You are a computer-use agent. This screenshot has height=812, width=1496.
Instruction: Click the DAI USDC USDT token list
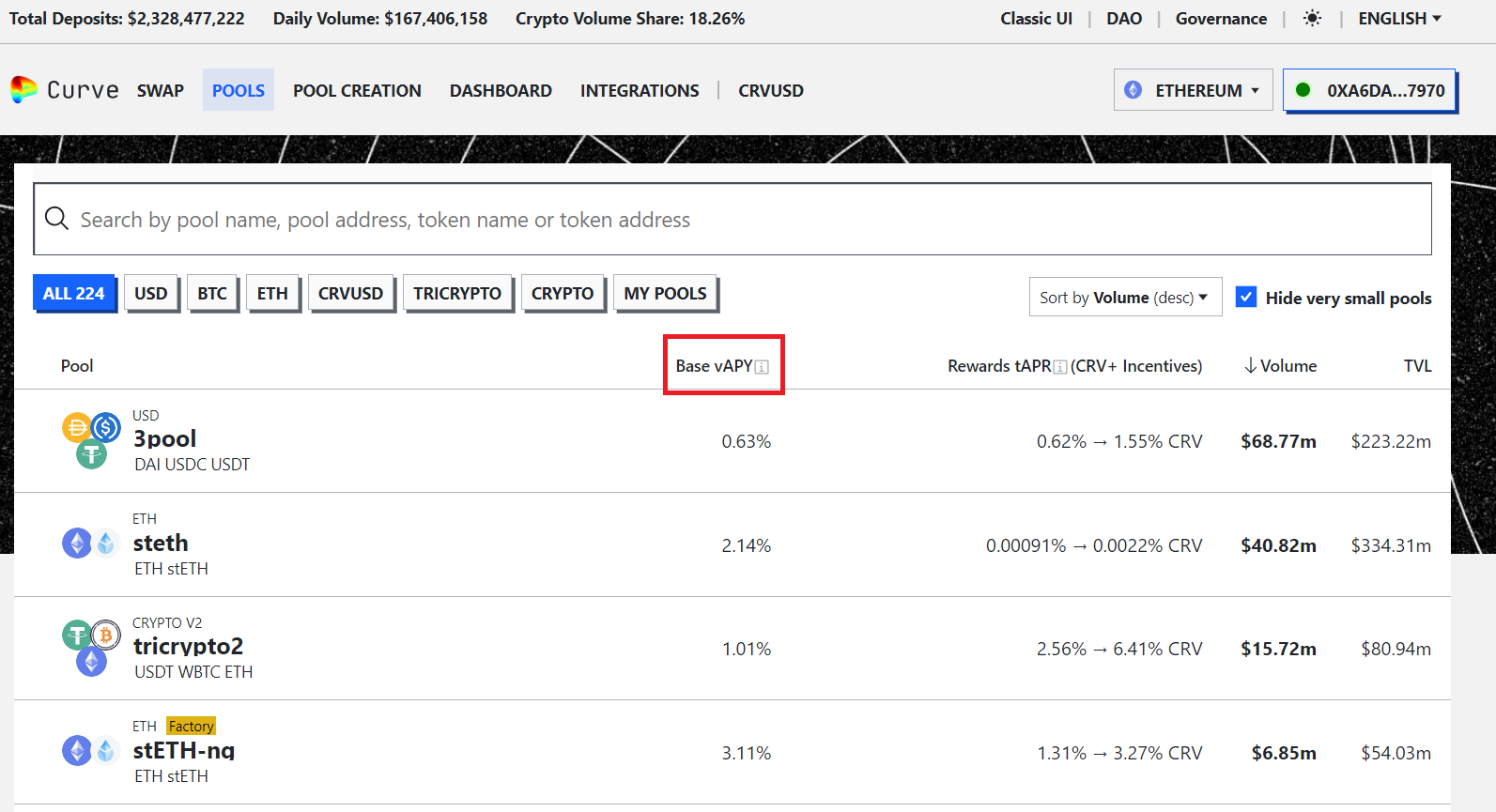(x=193, y=465)
